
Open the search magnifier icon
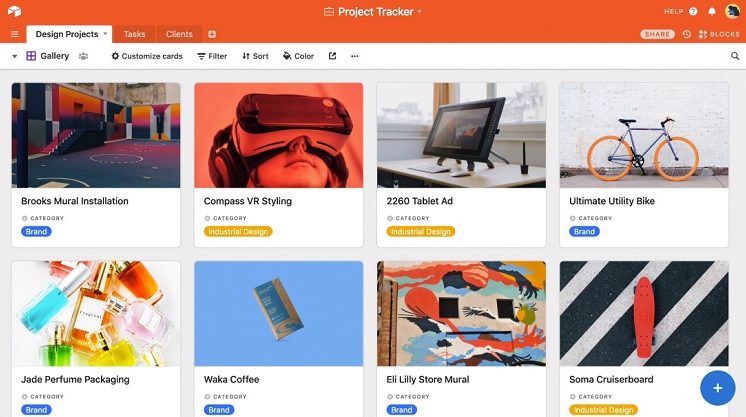(x=735, y=56)
